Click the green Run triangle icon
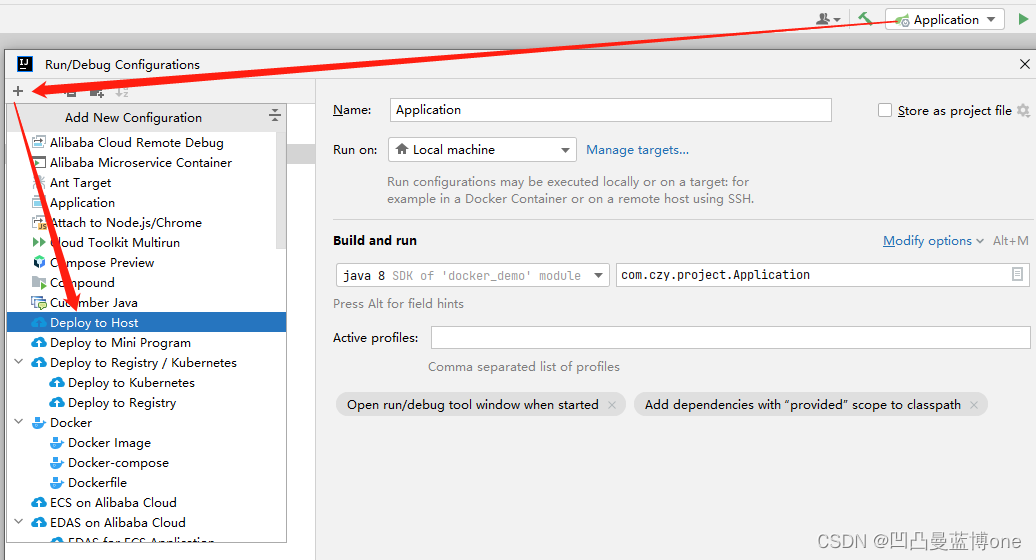 tap(1023, 19)
